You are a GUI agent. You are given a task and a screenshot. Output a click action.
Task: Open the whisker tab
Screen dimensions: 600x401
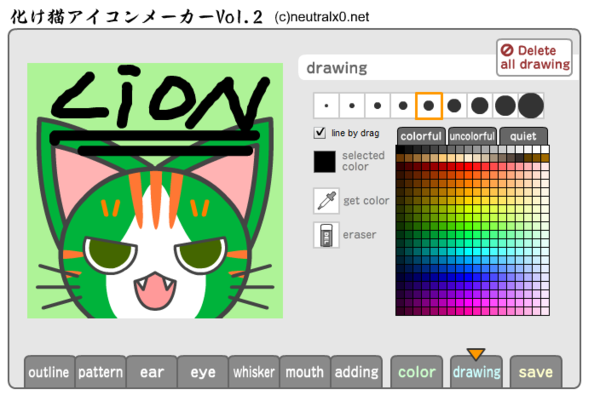click(254, 372)
